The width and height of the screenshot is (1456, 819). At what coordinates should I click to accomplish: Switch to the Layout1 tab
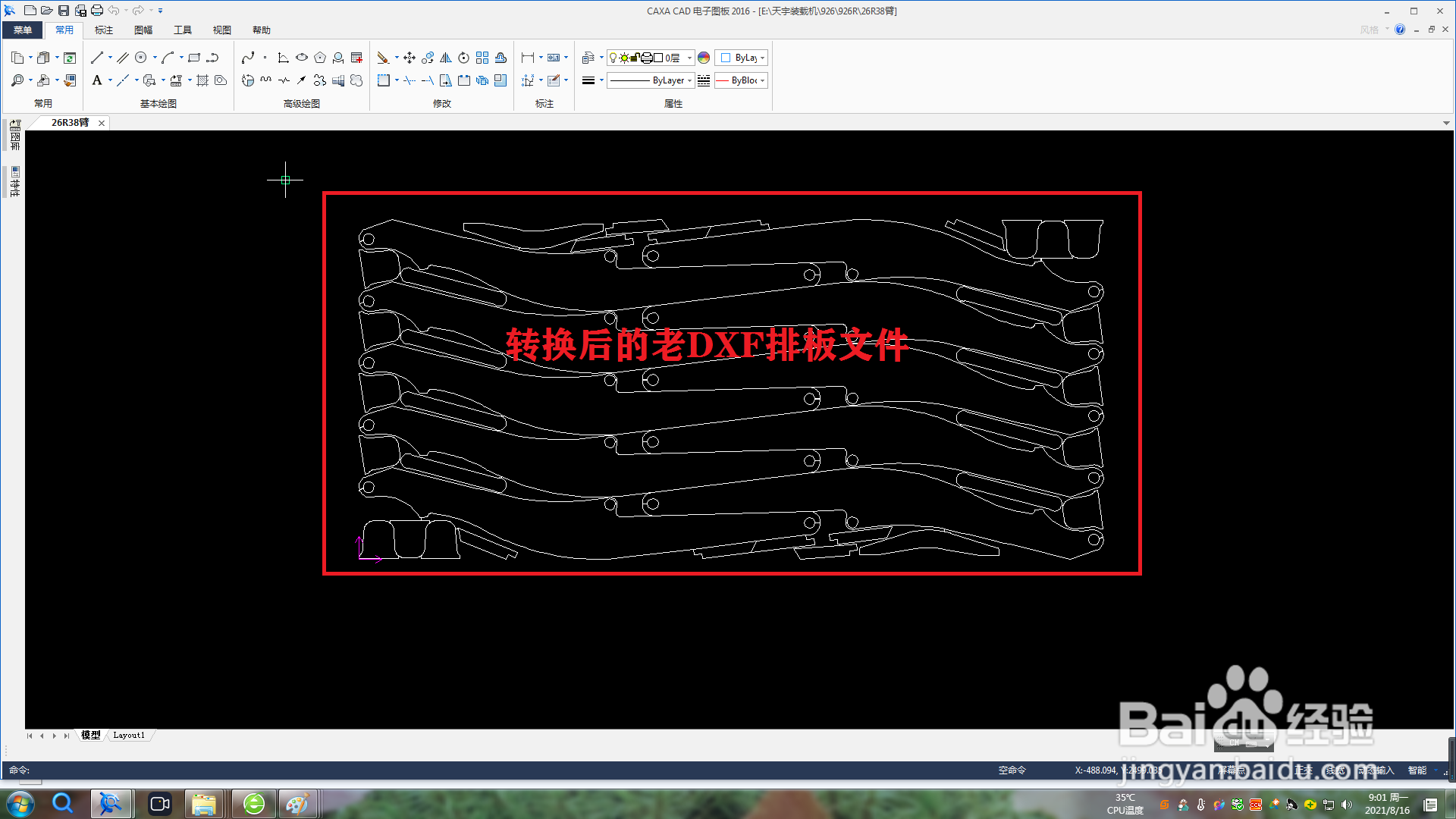pyautogui.click(x=129, y=735)
